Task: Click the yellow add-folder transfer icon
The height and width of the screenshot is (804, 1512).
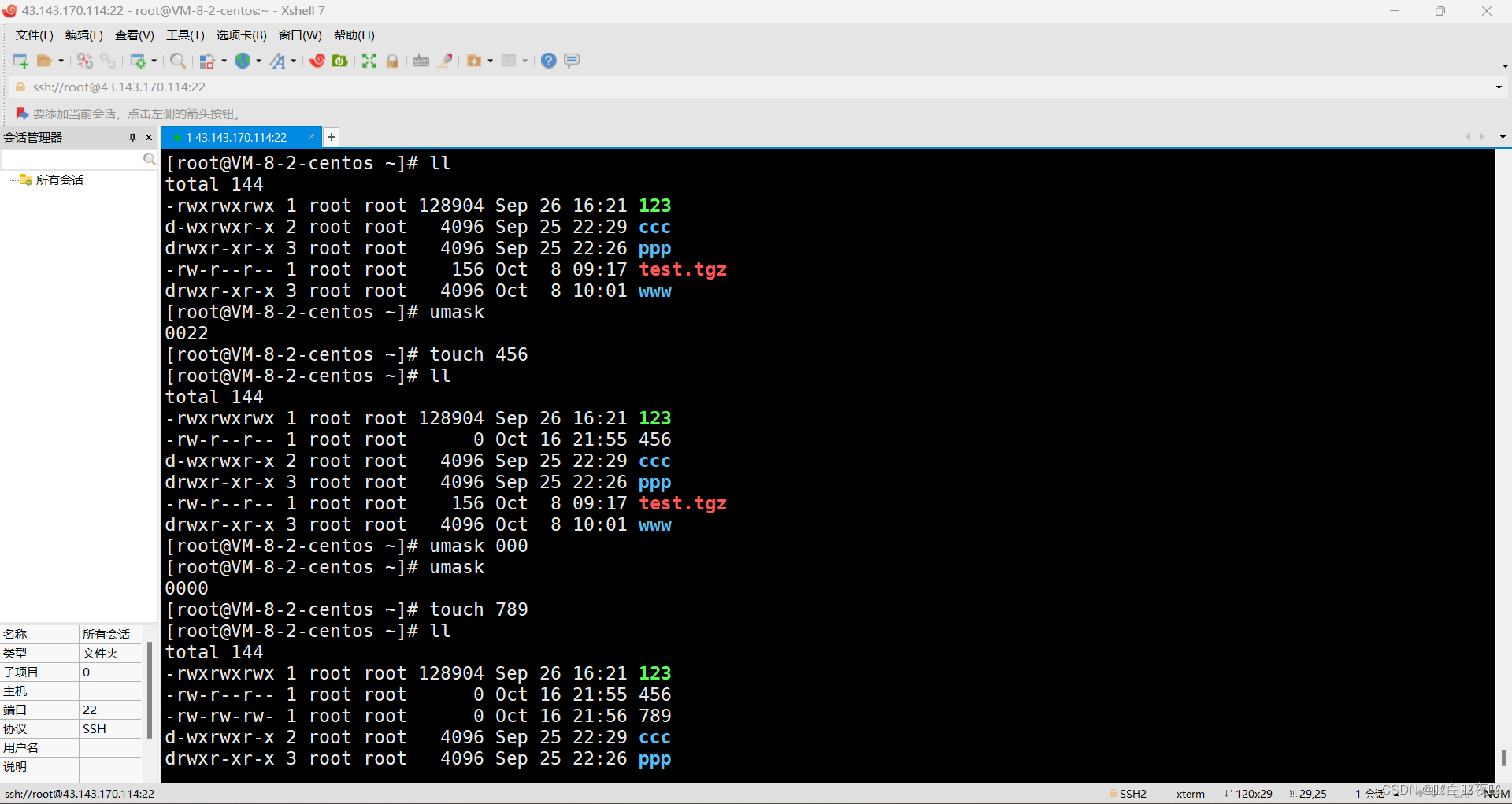Action: [474, 61]
